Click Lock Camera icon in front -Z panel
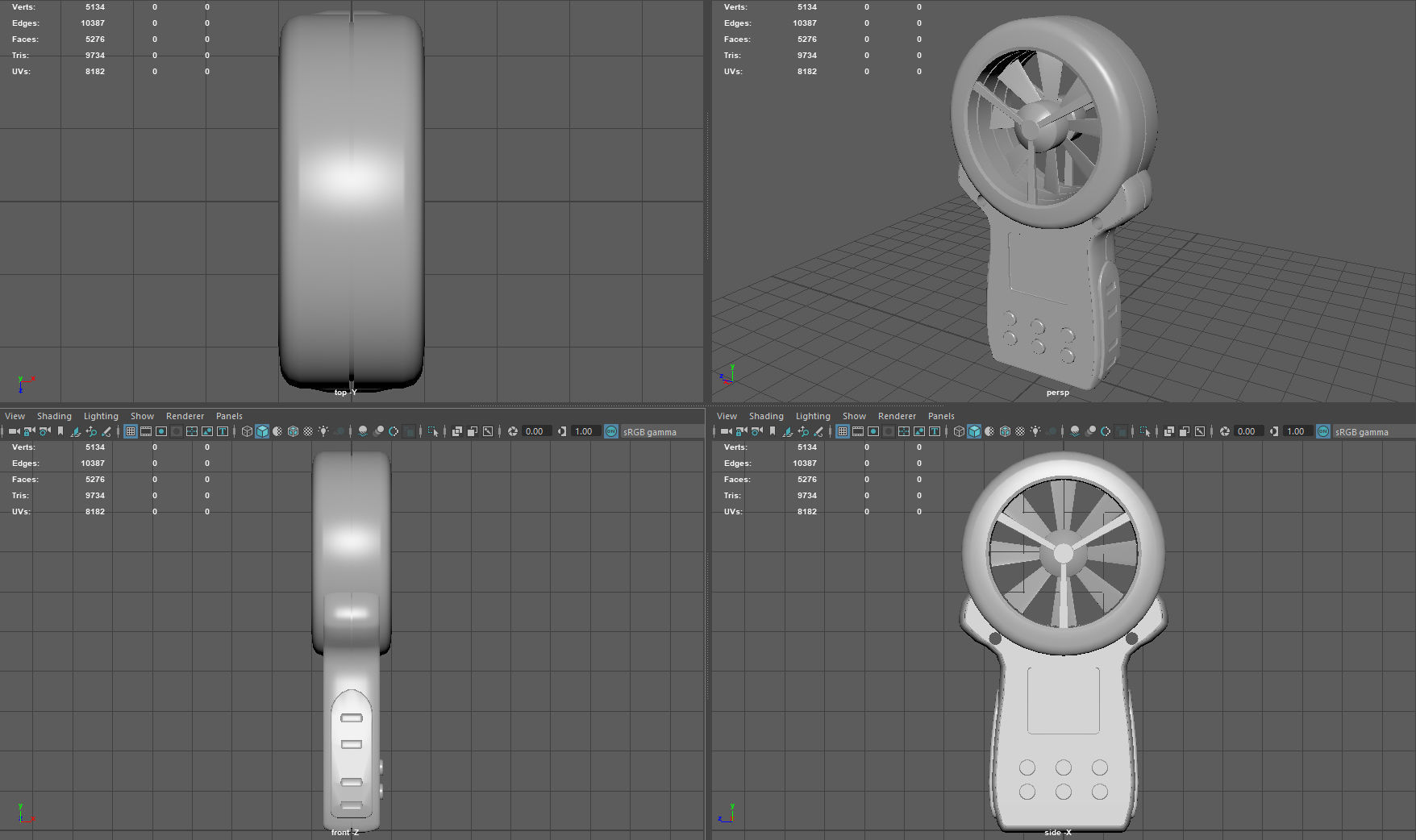 [x=29, y=431]
